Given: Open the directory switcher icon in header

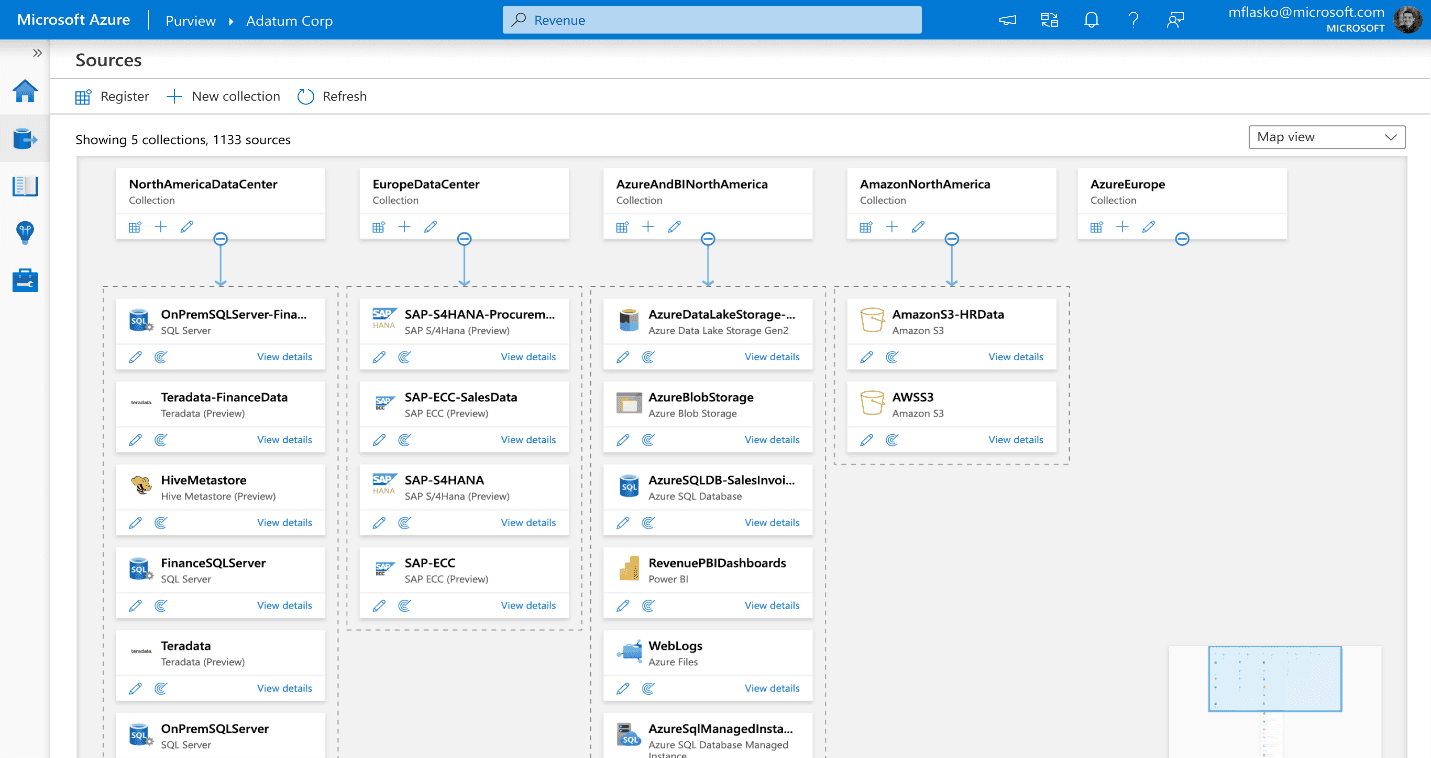Looking at the screenshot, I should pyautogui.click(x=1049, y=20).
